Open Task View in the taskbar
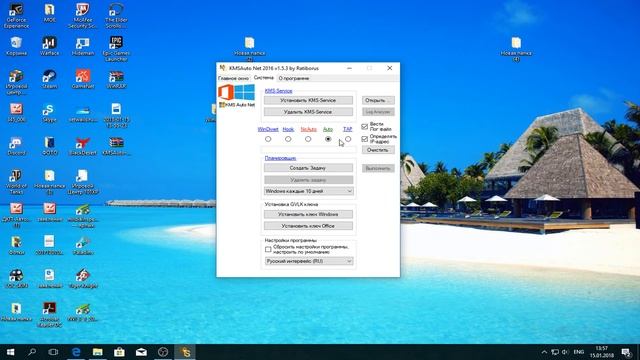 click(53, 352)
